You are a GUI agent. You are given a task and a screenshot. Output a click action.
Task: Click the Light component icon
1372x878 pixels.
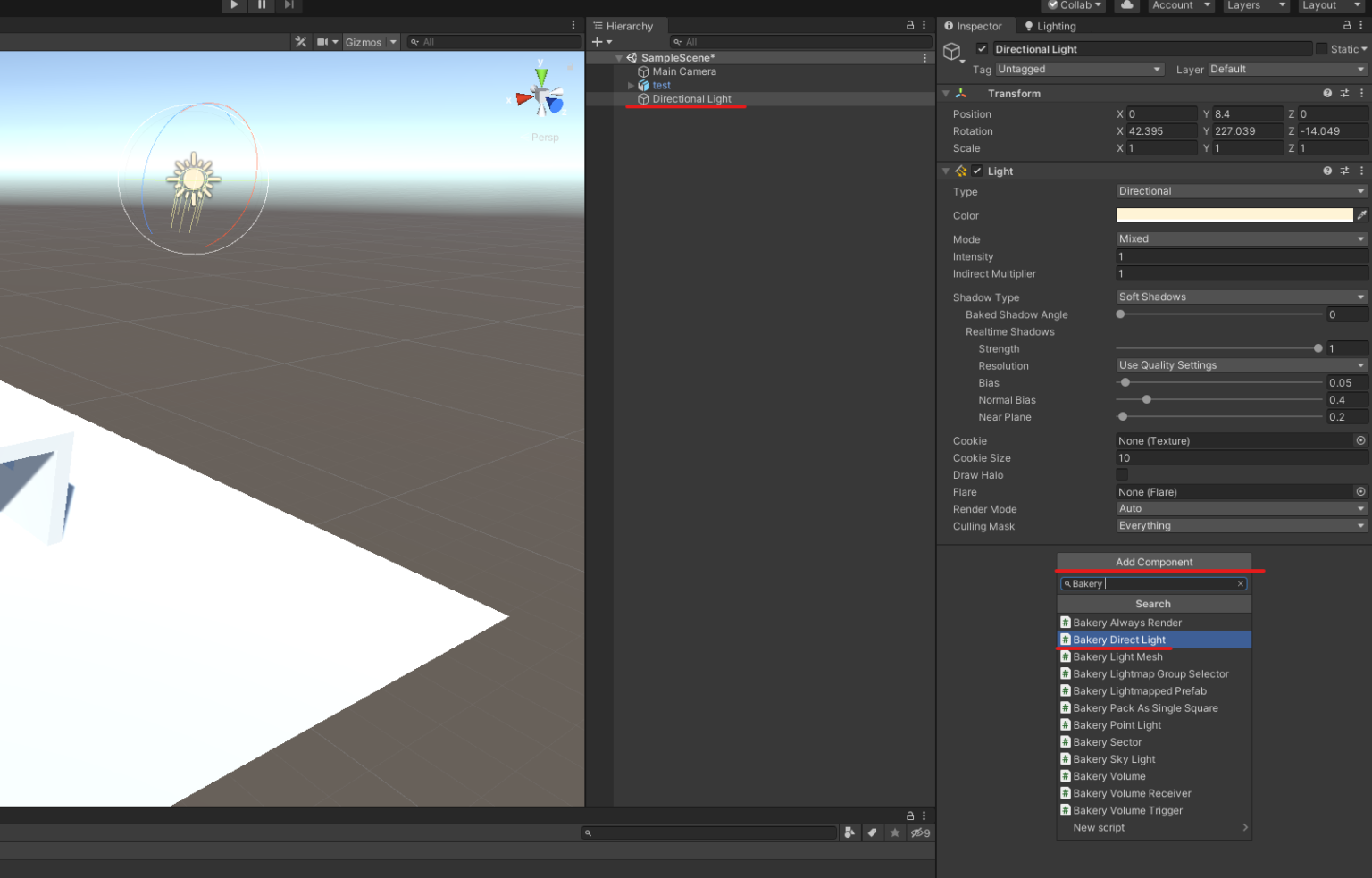click(960, 171)
